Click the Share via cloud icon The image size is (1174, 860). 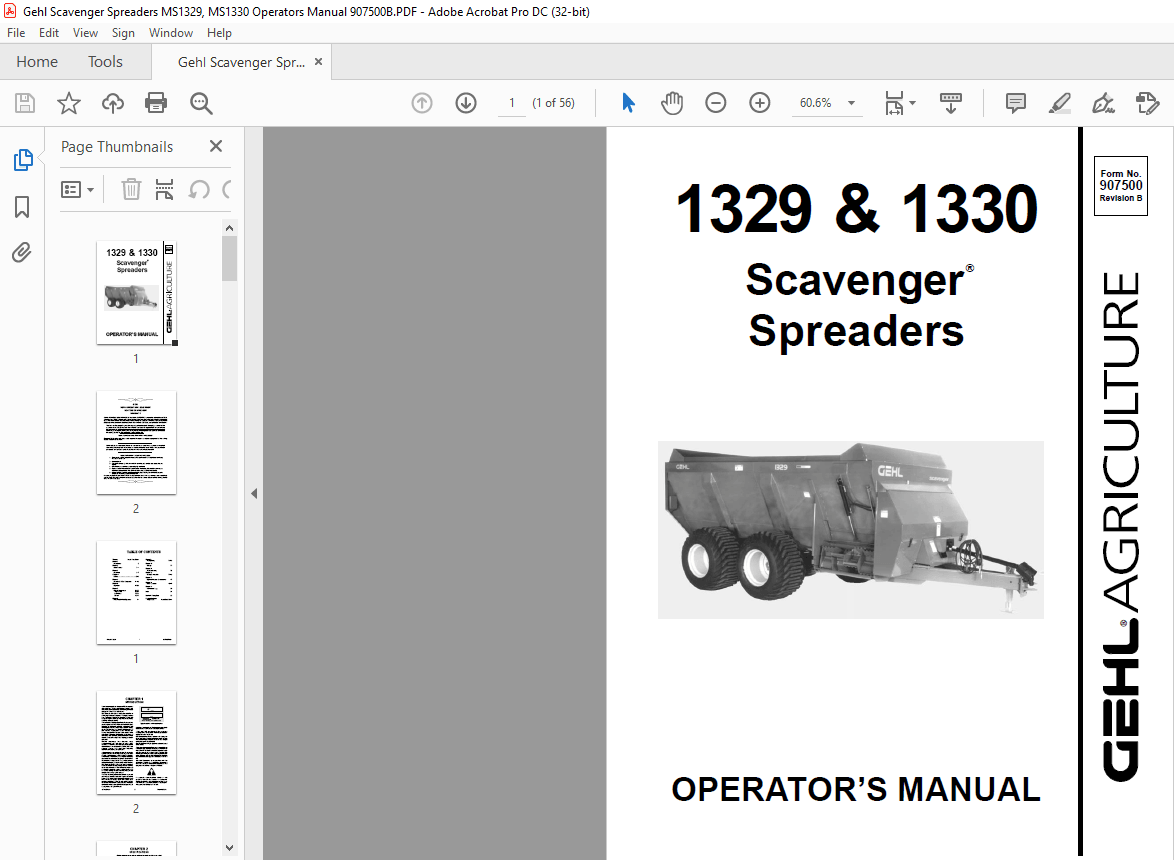pos(112,103)
